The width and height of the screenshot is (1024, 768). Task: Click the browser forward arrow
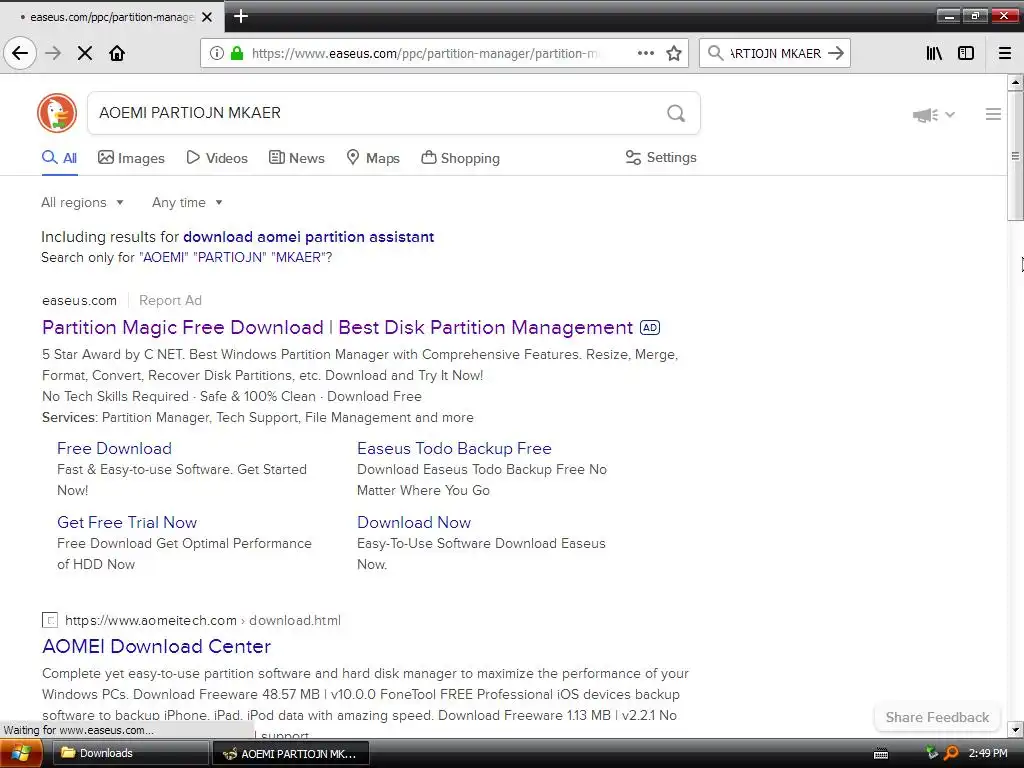pos(53,53)
